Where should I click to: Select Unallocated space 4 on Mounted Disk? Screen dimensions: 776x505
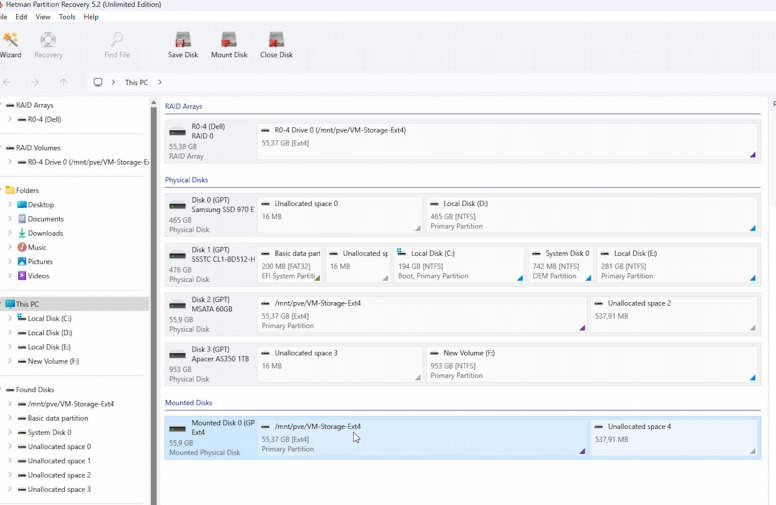coord(675,438)
